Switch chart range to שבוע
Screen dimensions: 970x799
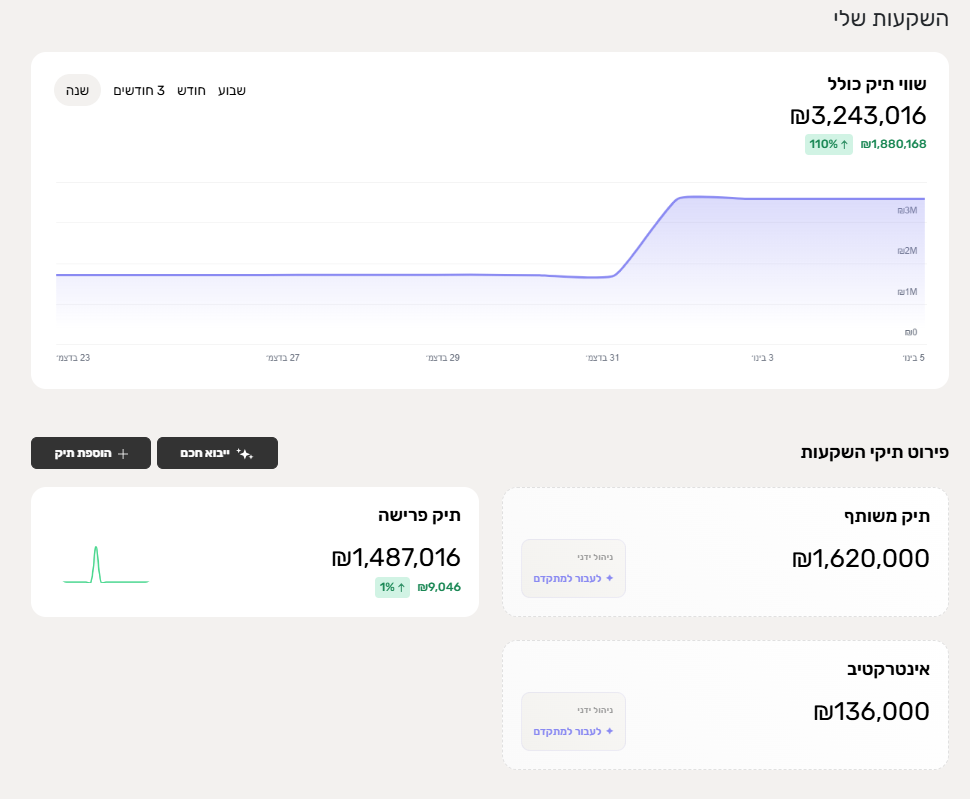pos(232,90)
